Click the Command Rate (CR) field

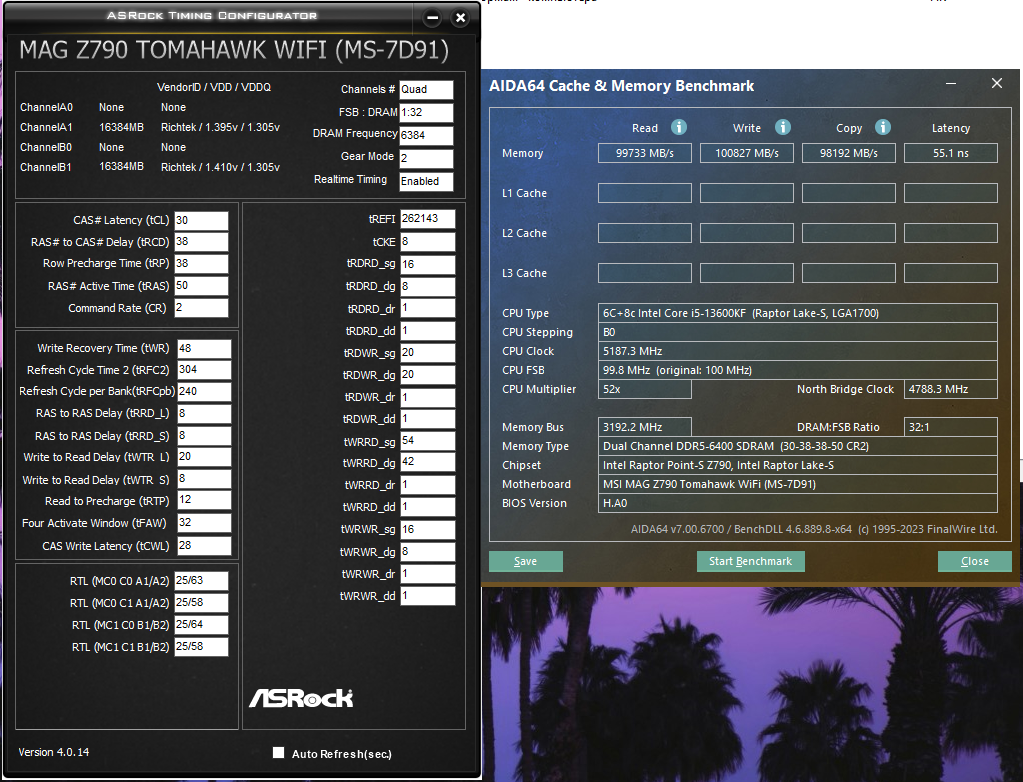click(201, 308)
